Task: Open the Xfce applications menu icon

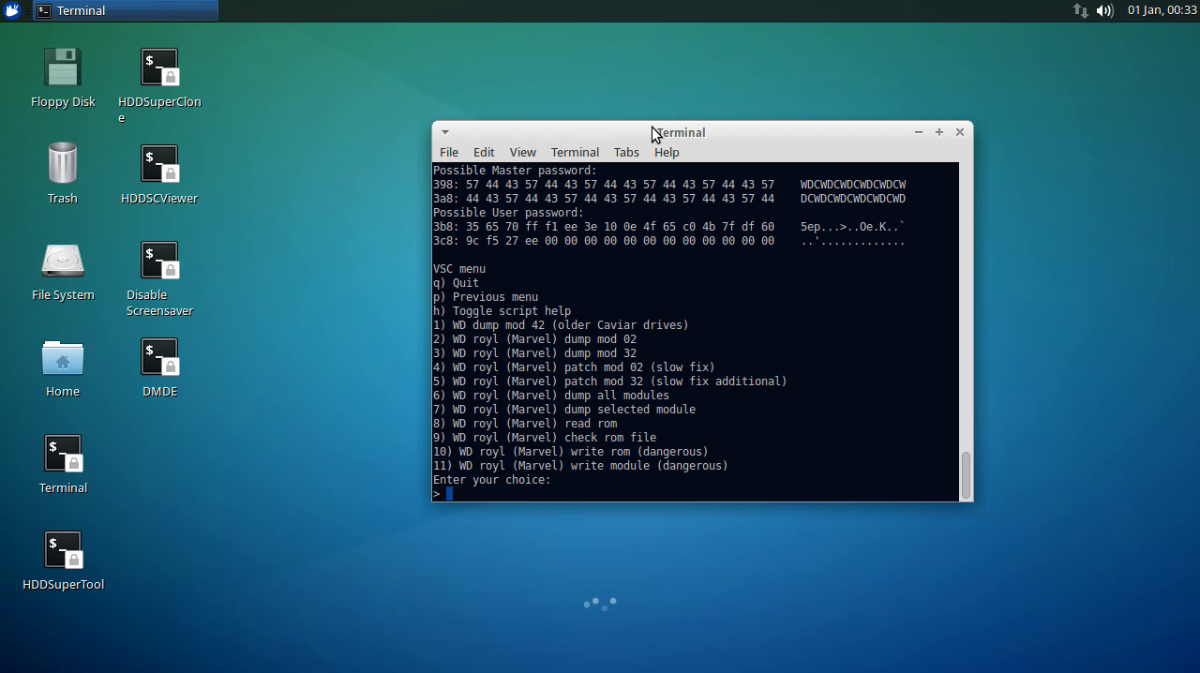Action: tap(13, 11)
